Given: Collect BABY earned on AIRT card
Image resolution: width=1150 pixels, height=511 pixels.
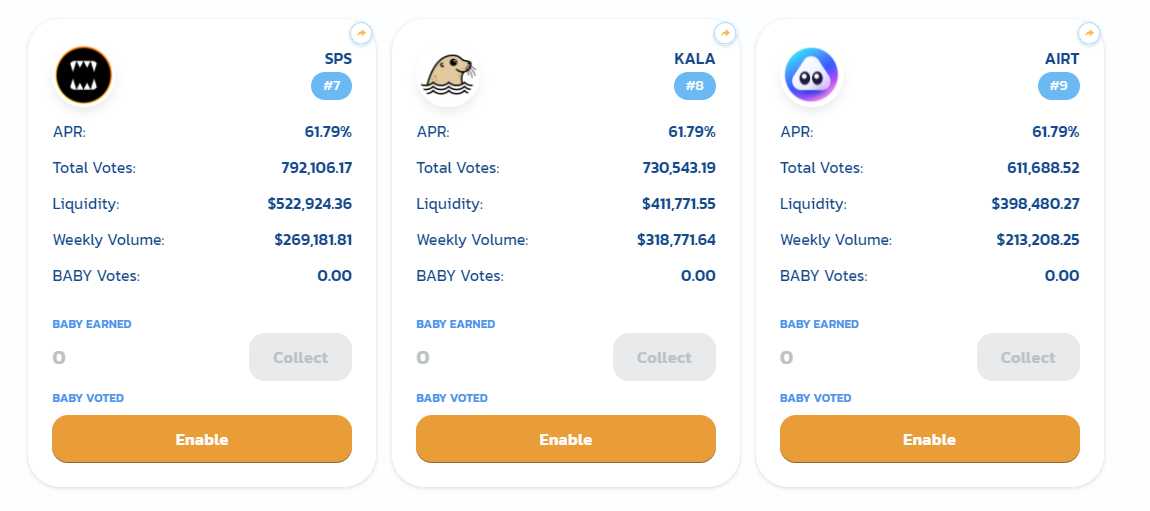Looking at the screenshot, I should click(x=1028, y=357).
